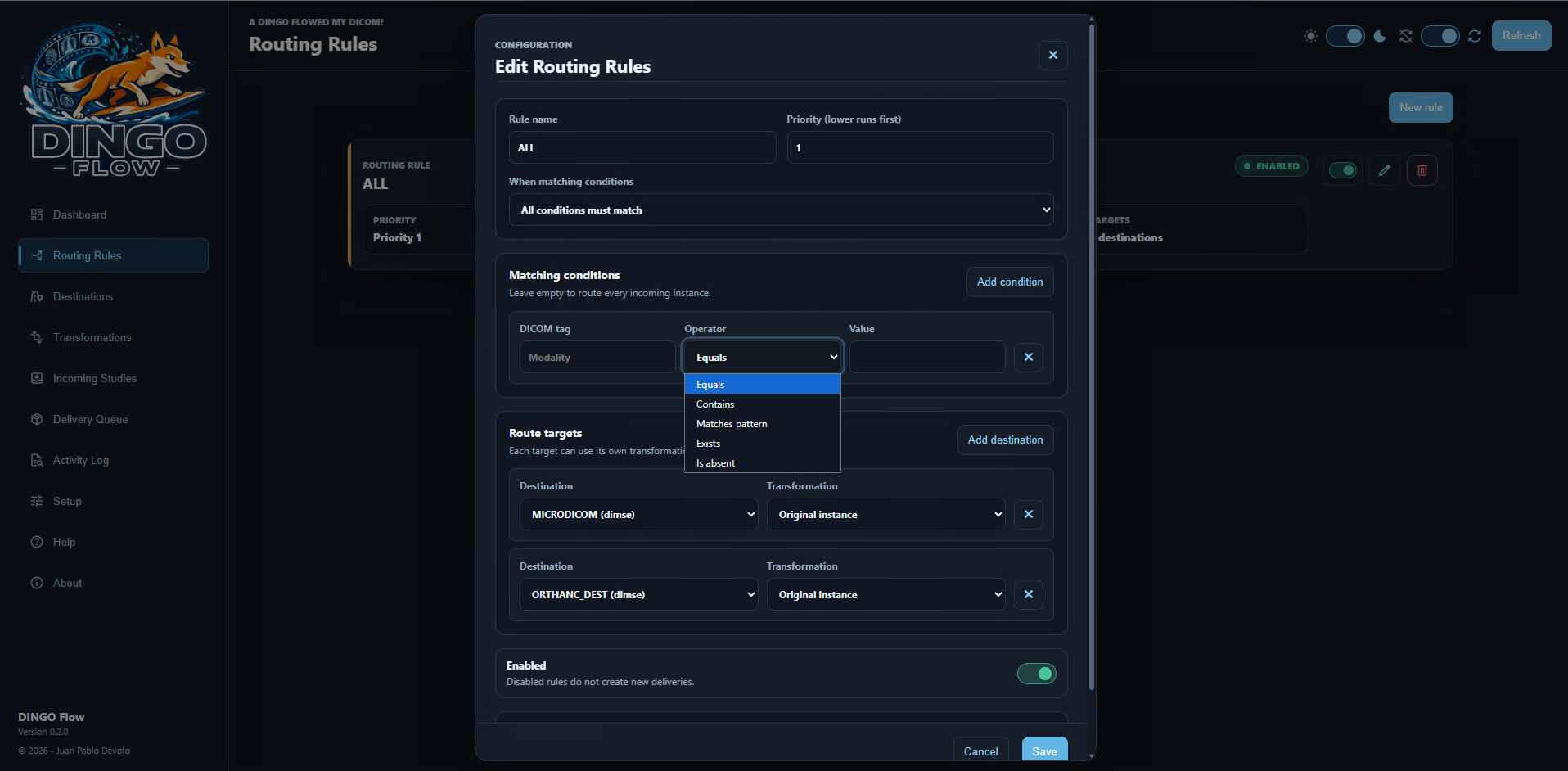The height and width of the screenshot is (771, 1568).
Task: Choose Is absent operator option
Action: (x=763, y=463)
